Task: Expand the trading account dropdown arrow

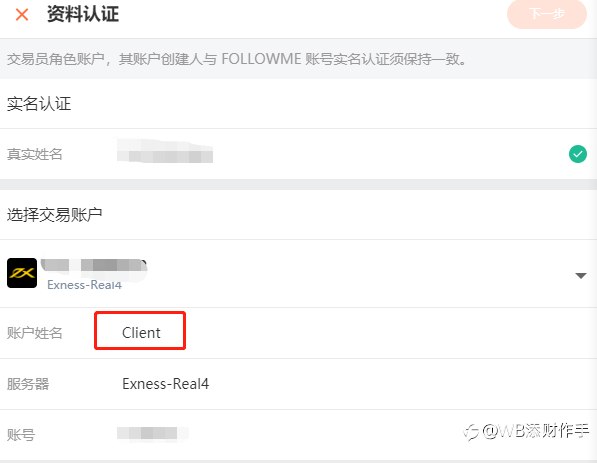Action: click(581, 276)
